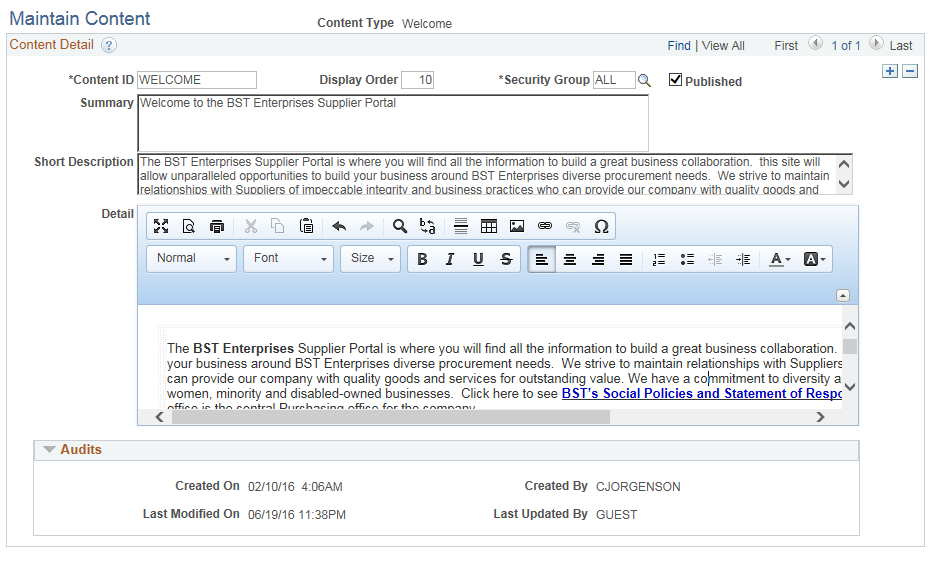Click the Print icon in editor toolbar
The image size is (934, 561).
pos(217,226)
